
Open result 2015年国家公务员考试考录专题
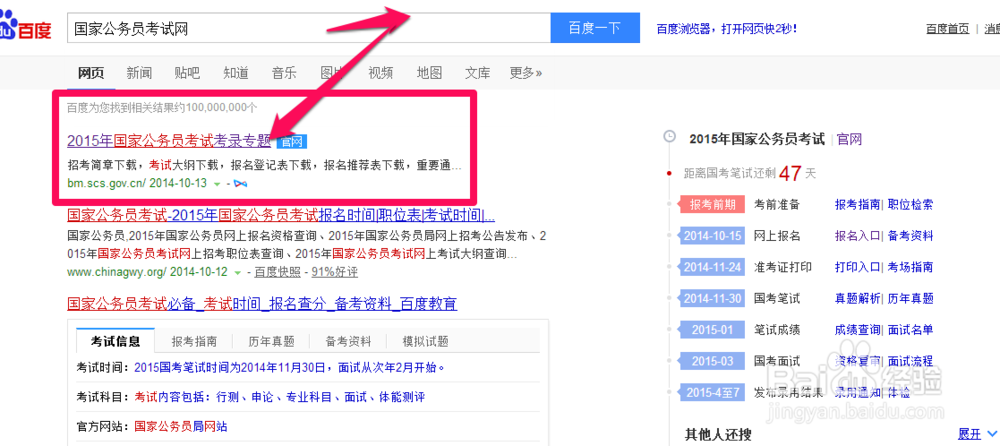point(169,140)
